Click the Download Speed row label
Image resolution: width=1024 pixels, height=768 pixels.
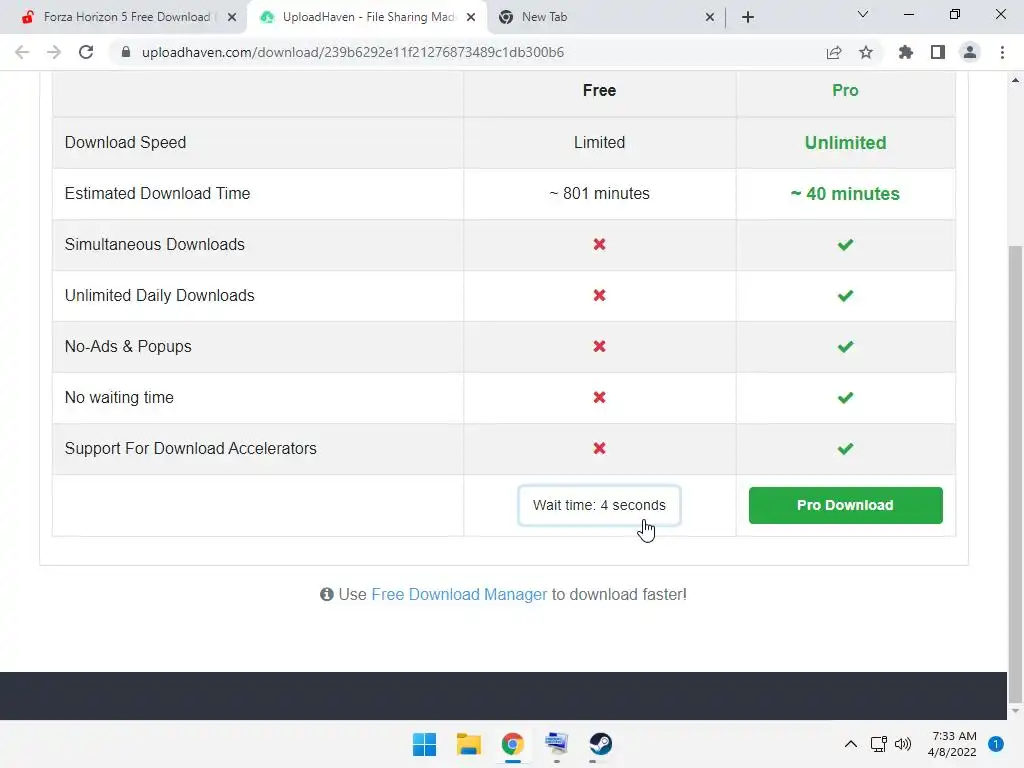[125, 142]
